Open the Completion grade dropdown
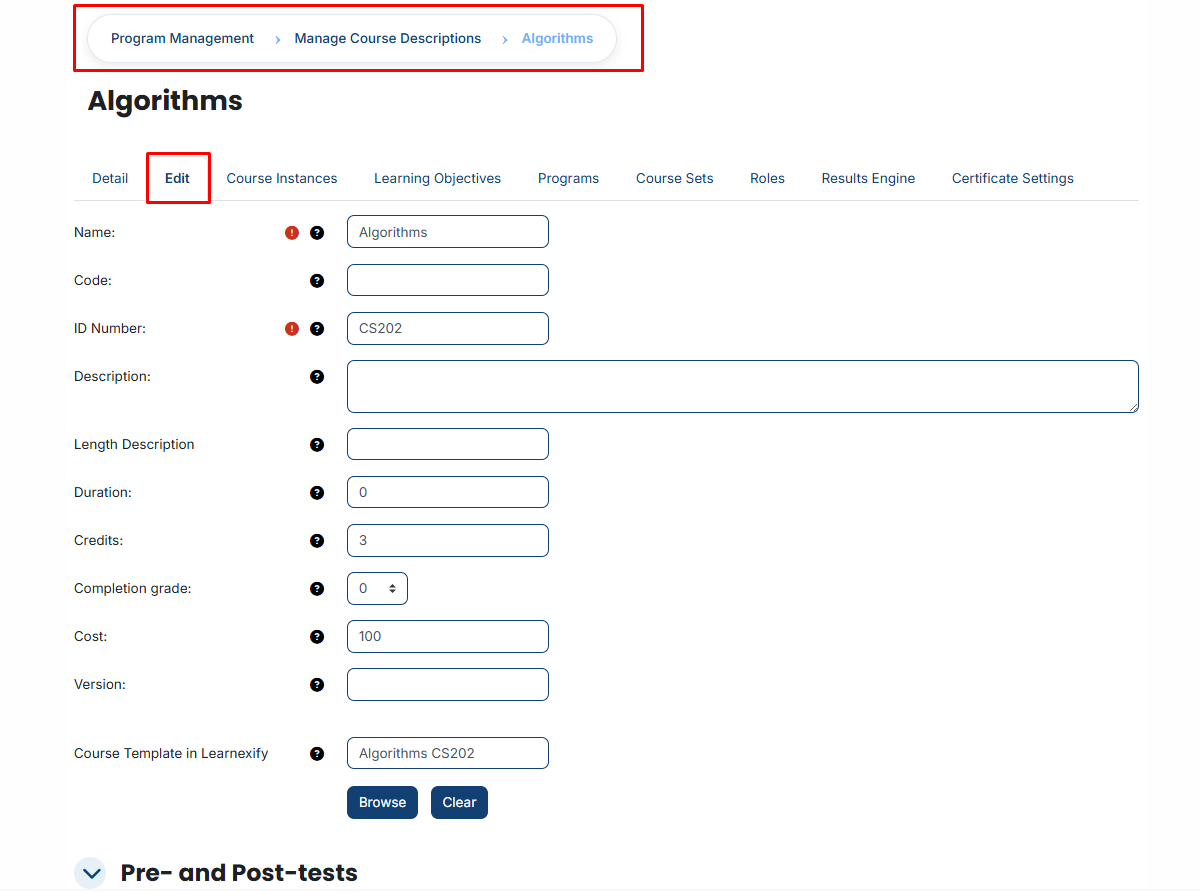The image size is (1200, 893). [377, 589]
